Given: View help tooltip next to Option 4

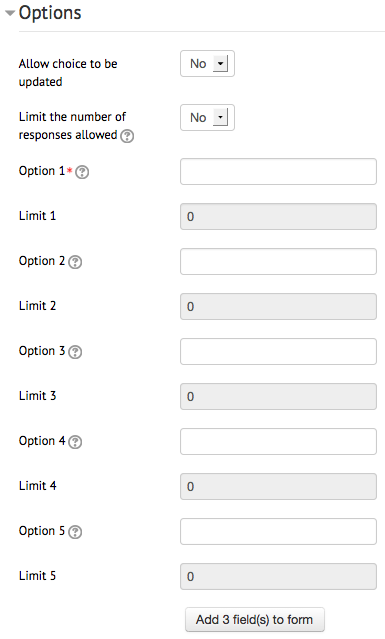Looking at the screenshot, I should pyautogui.click(x=75, y=442).
